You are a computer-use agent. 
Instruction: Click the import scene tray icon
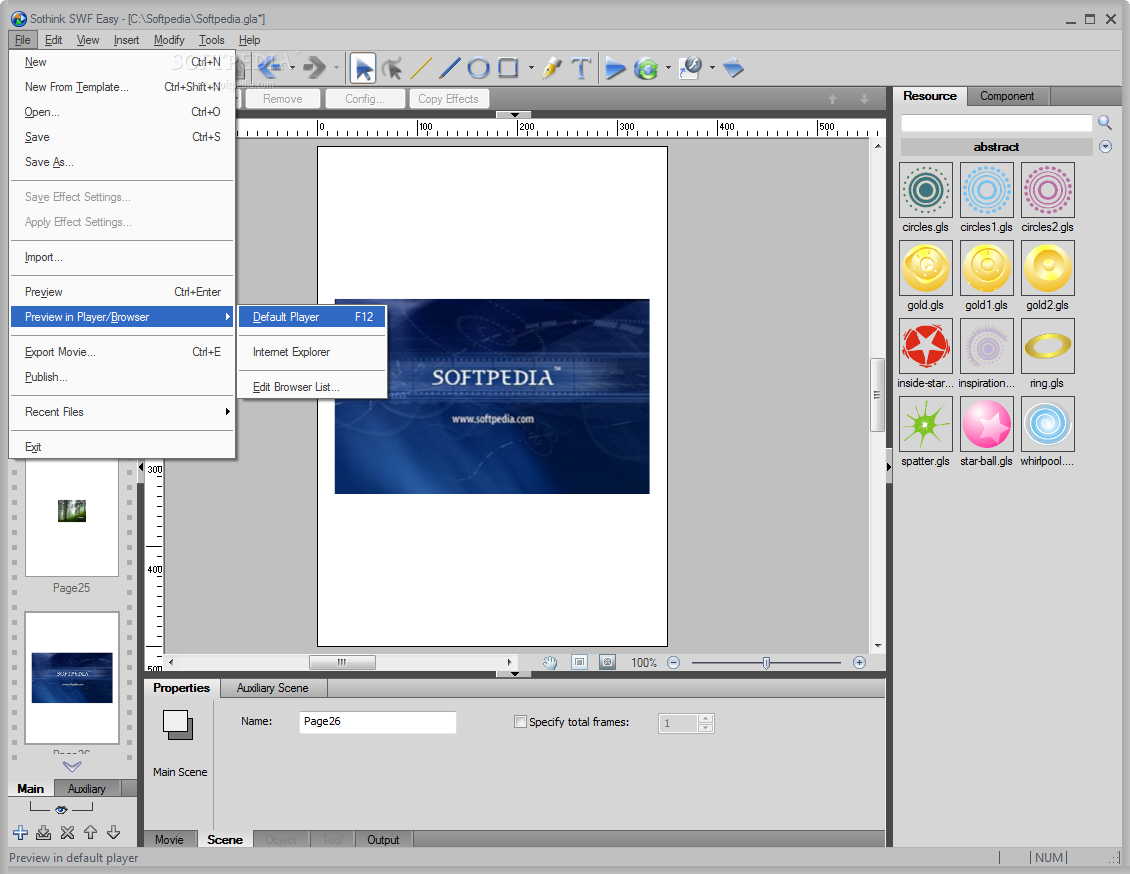click(43, 833)
